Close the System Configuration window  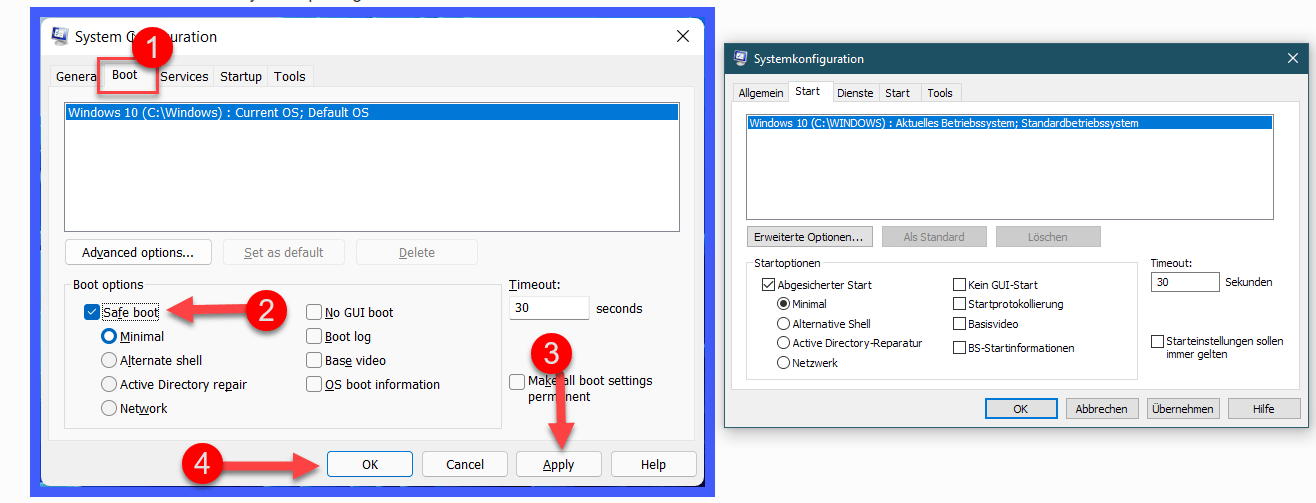(683, 37)
